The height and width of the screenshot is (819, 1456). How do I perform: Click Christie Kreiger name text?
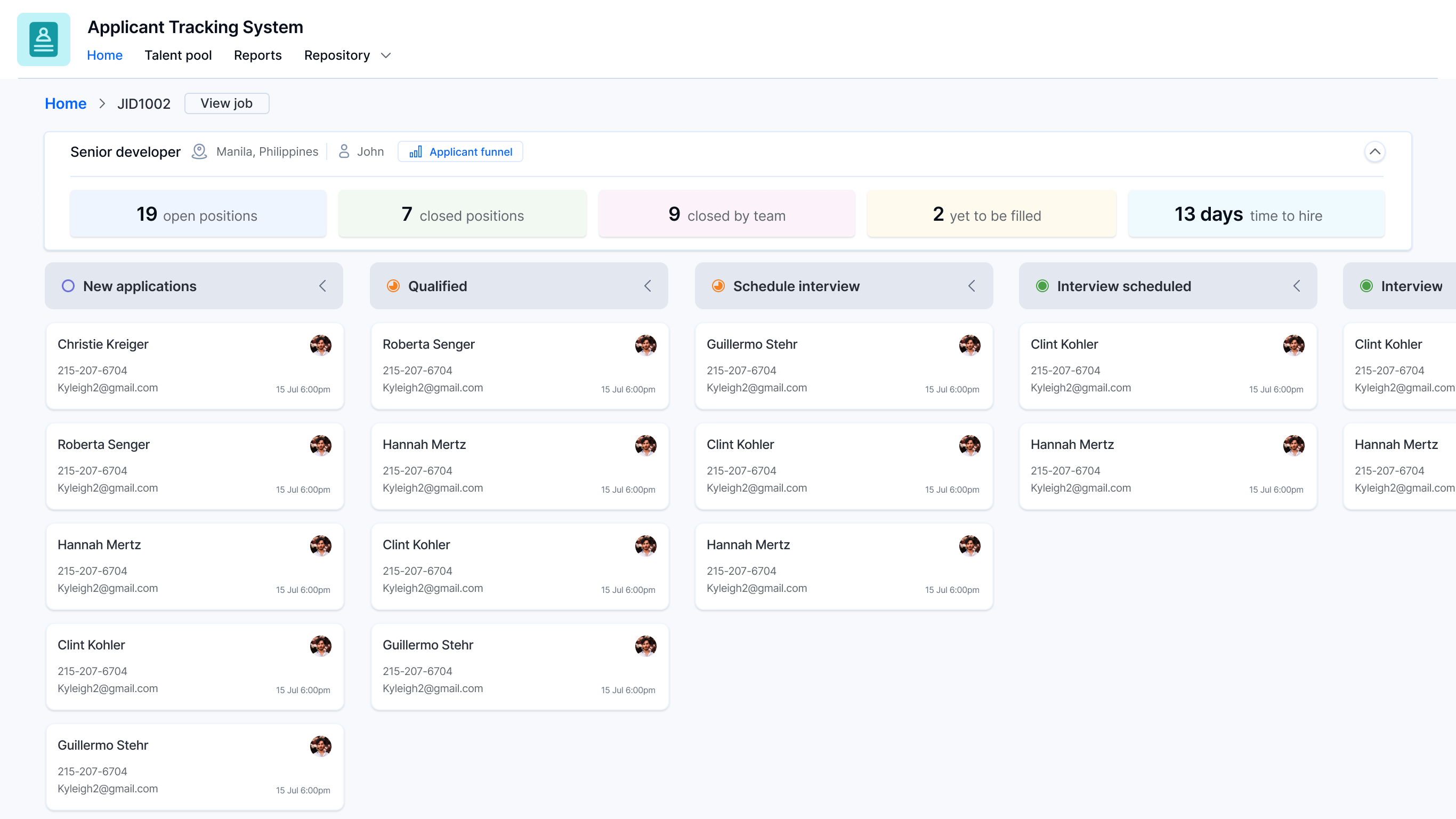pyautogui.click(x=103, y=344)
